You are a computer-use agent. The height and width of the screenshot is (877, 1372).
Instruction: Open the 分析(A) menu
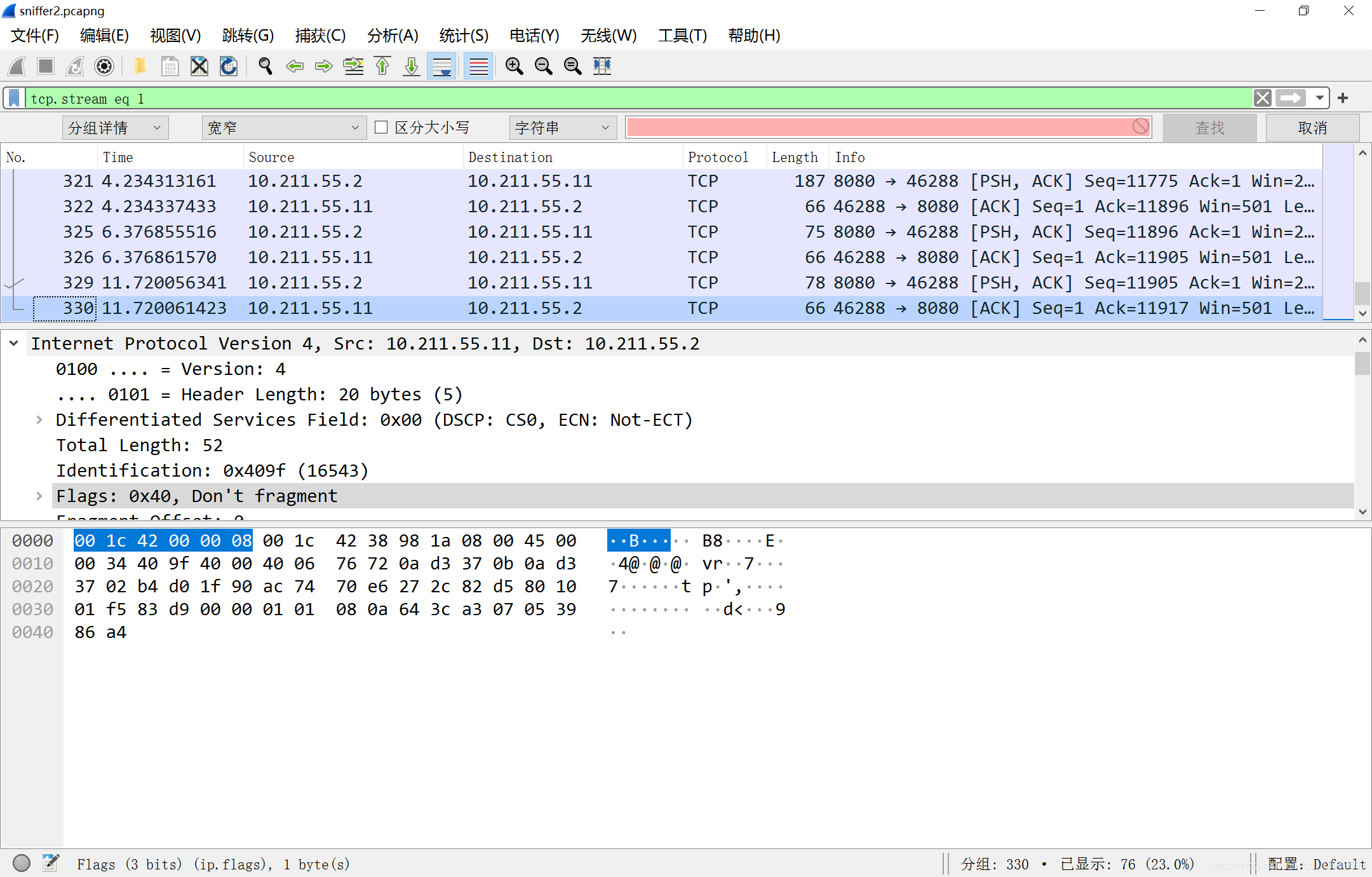(393, 36)
